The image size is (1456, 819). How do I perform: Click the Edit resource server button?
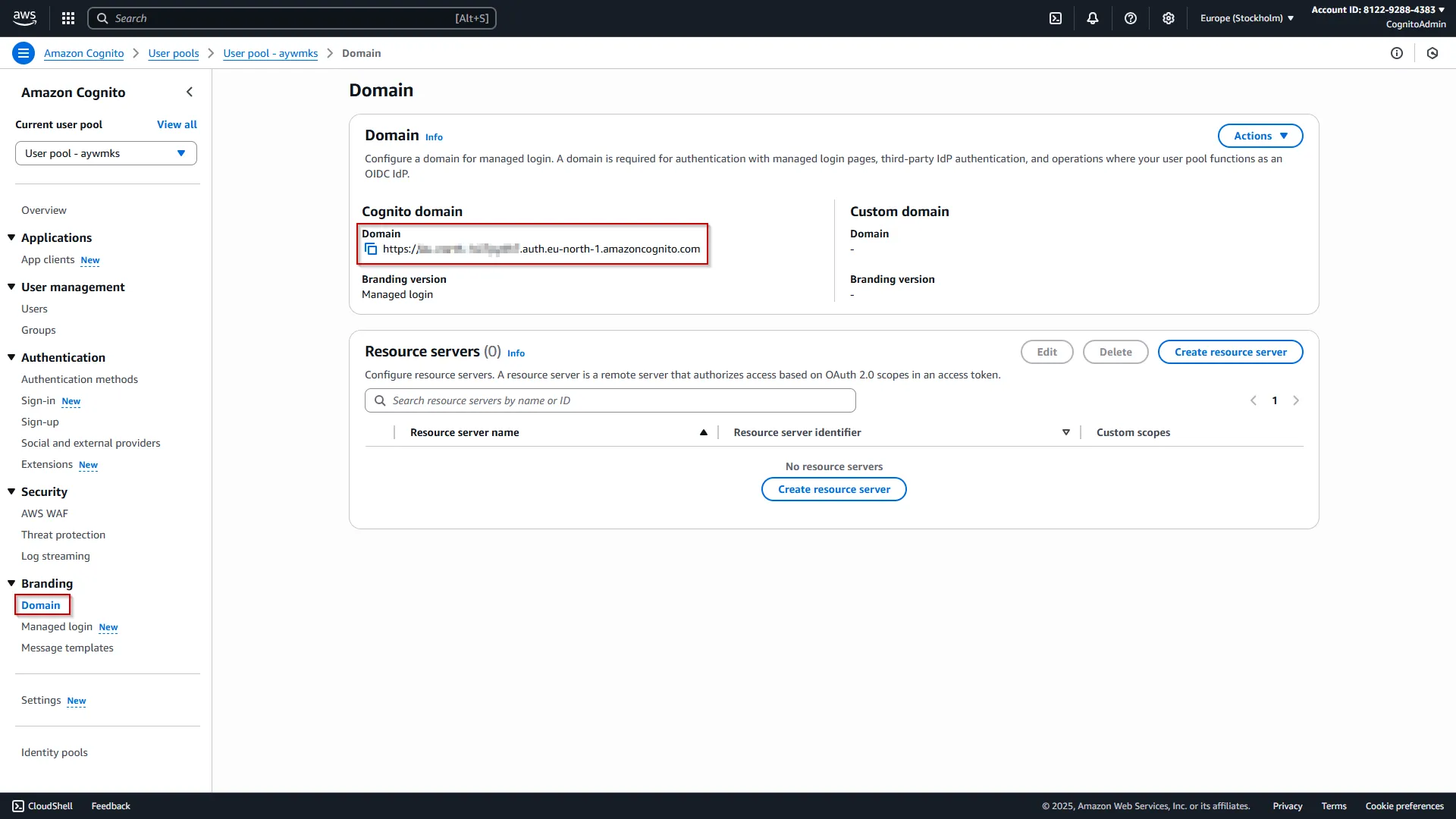tap(1046, 352)
